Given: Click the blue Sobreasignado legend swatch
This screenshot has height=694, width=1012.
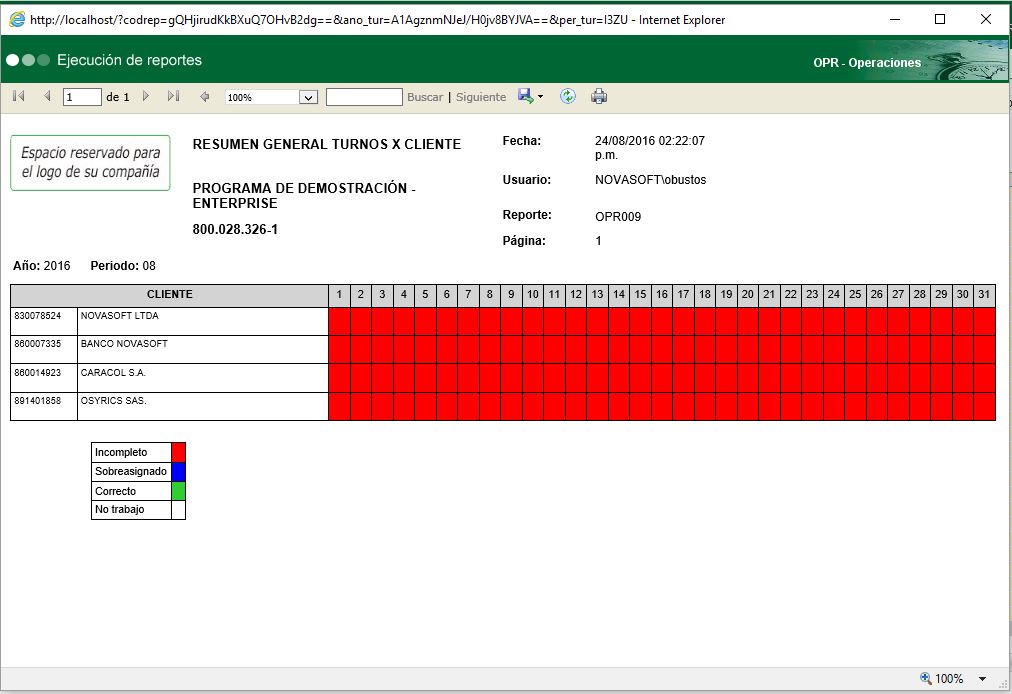Looking at the screenshot, I should [178, 472].
